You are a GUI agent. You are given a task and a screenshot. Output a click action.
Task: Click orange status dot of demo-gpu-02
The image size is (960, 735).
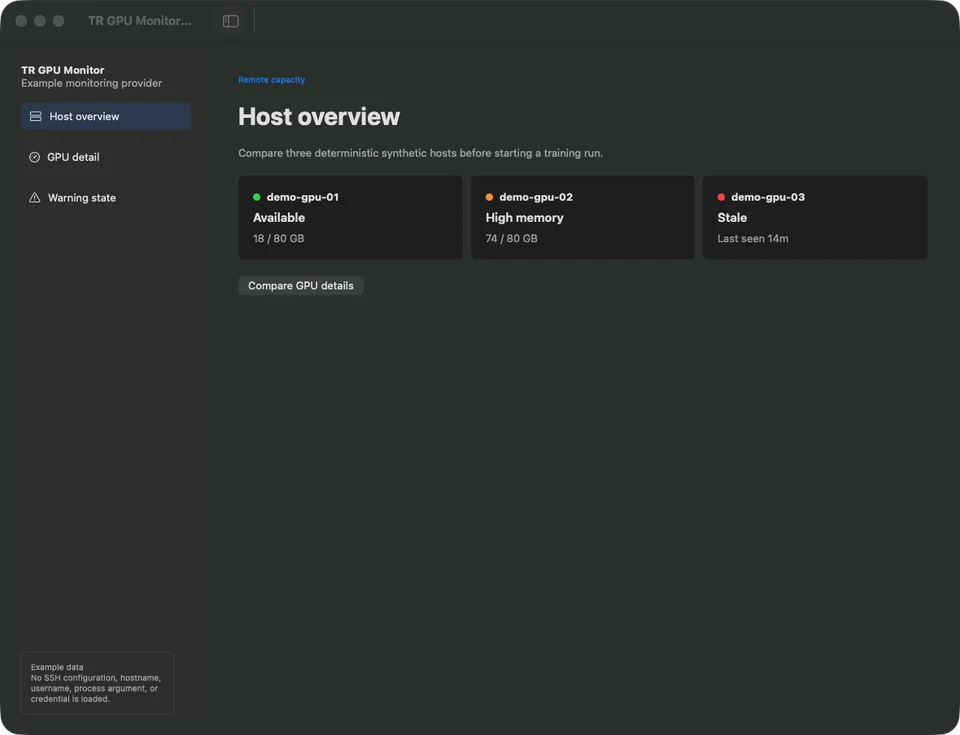(x=489, y=197)
